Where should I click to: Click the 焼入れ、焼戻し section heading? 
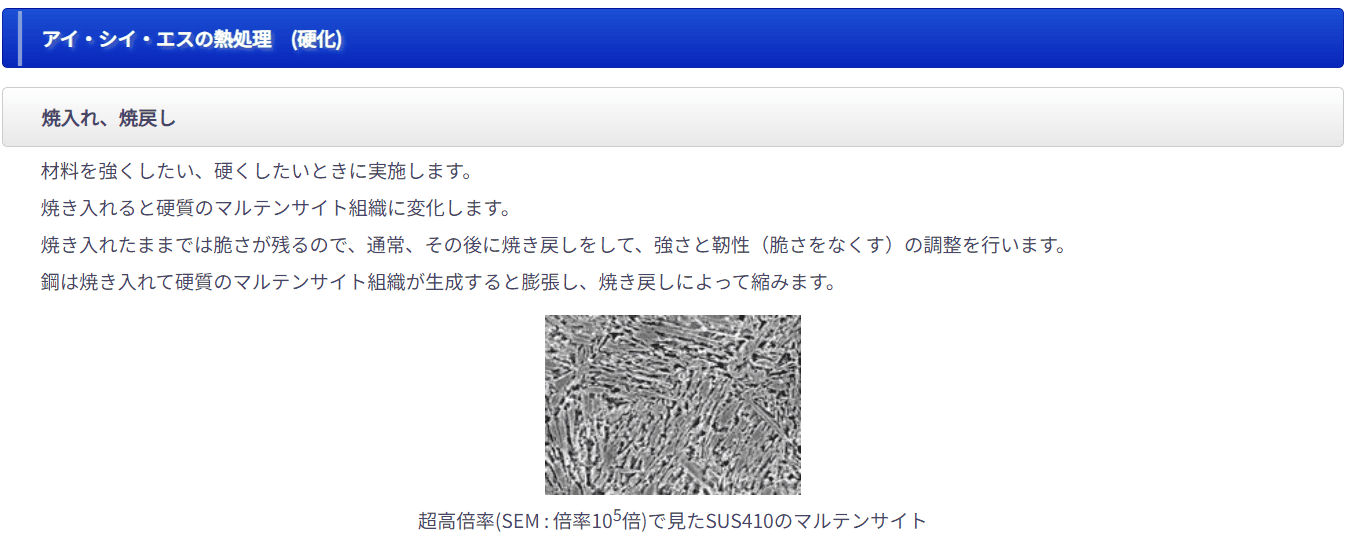coord(109,118)
